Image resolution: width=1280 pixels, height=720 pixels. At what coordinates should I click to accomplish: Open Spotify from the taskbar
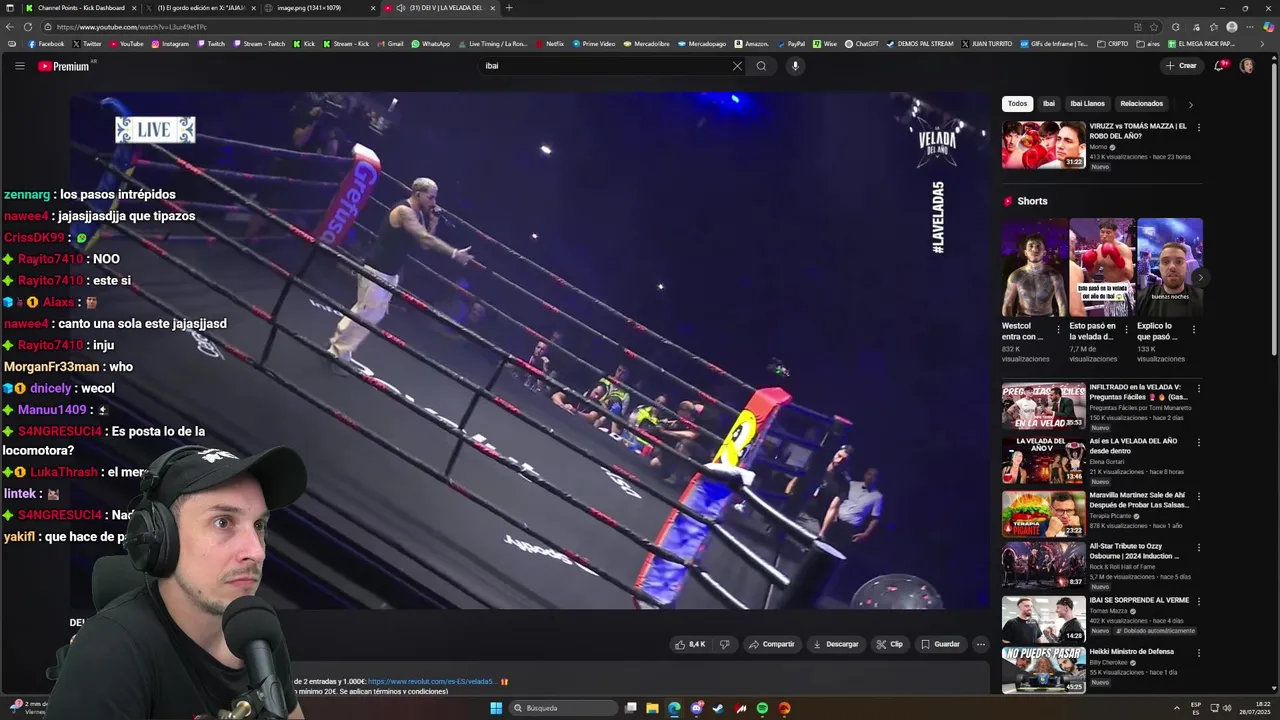click(x=762, y=708)
